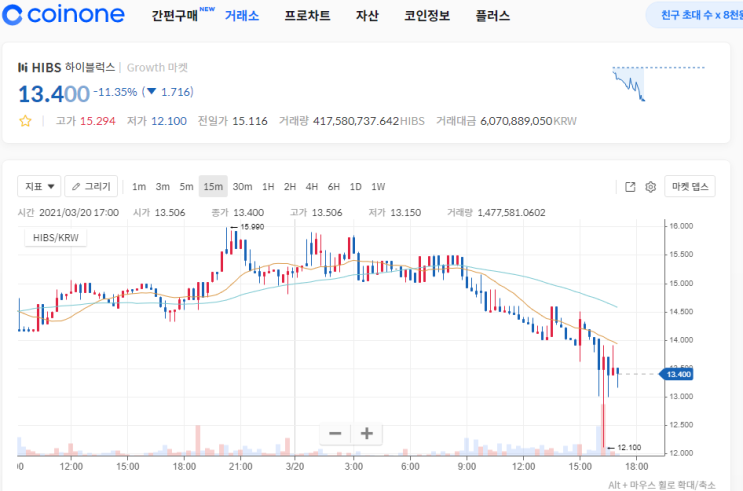Select the 4H chart interval

[312, 187]
